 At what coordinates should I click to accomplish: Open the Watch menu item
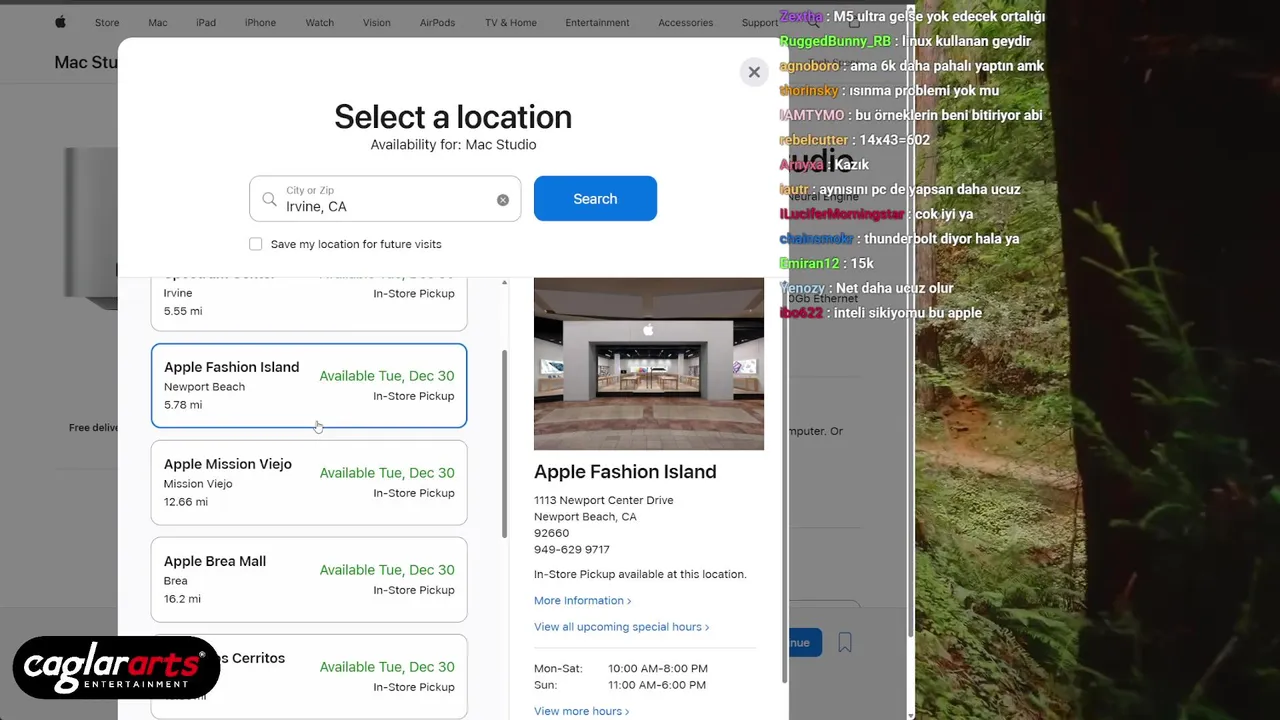320,23
